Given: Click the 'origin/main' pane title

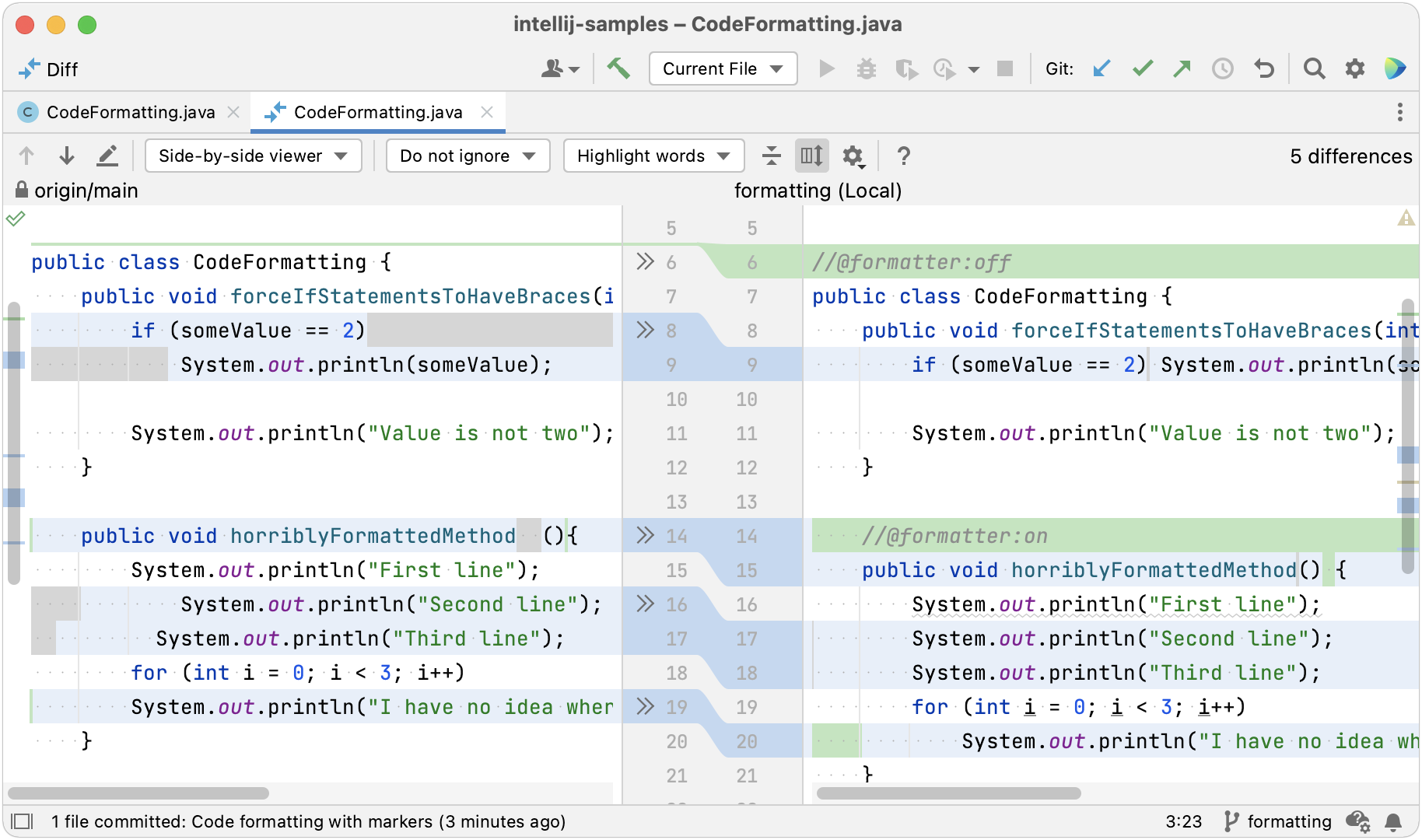Looking at the screenshot, I should click(x=86, y=191).
